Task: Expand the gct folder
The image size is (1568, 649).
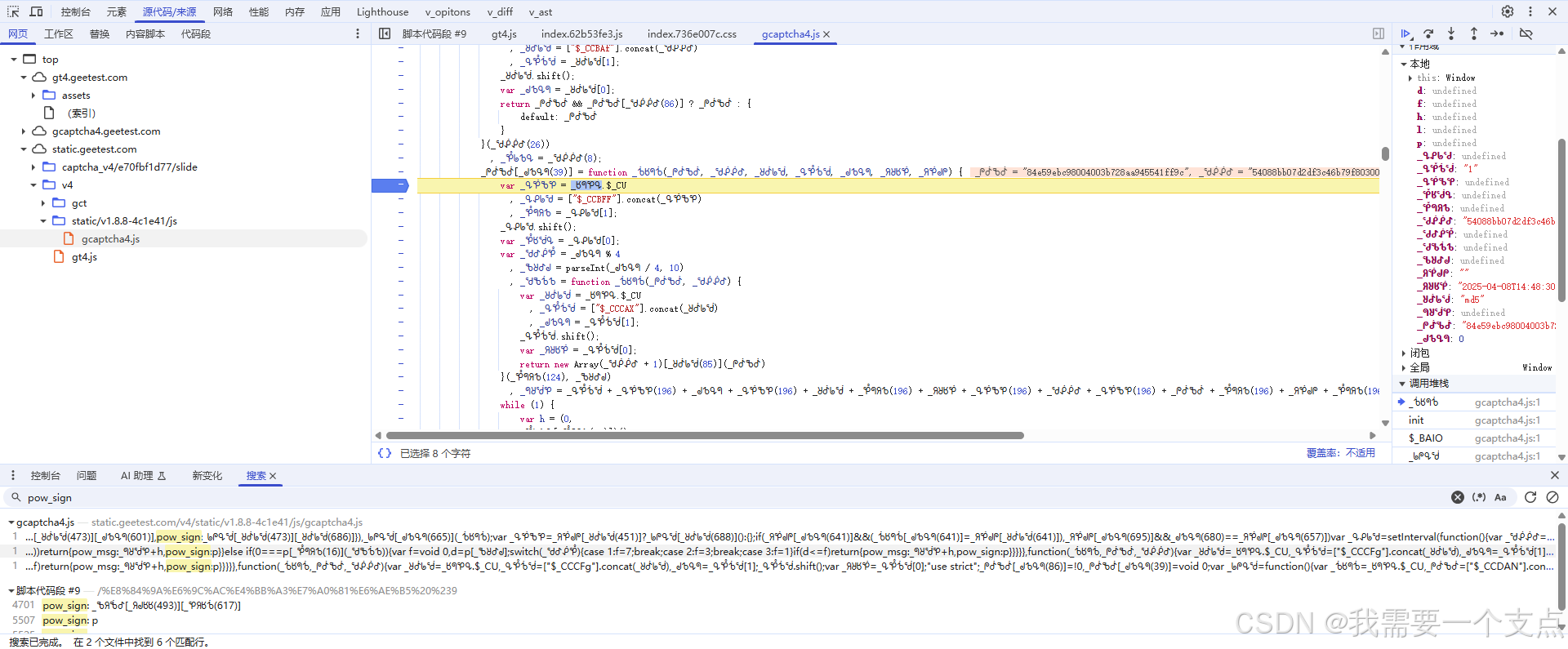Action: coord(43,203)
